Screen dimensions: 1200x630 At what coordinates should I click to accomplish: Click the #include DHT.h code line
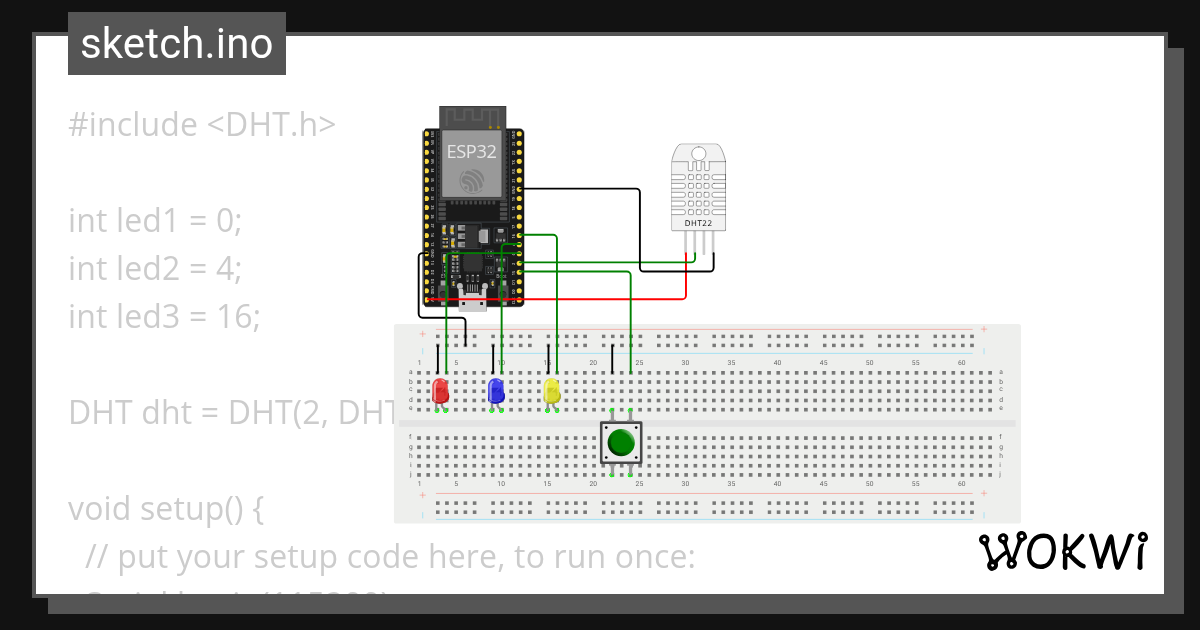click(200, 124)
